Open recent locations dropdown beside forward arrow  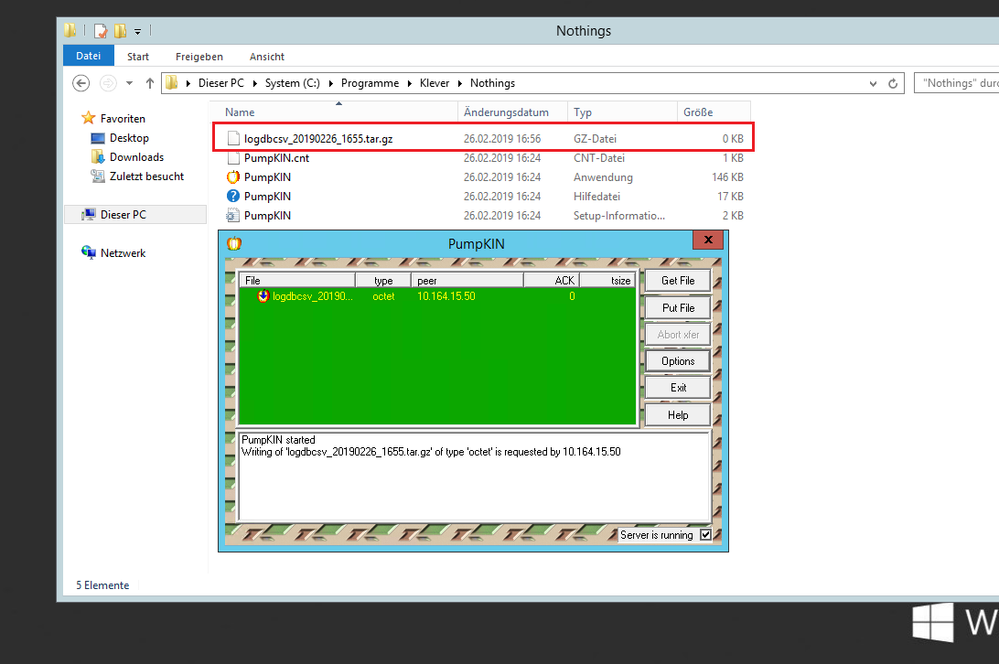click(x=130, y=83)
